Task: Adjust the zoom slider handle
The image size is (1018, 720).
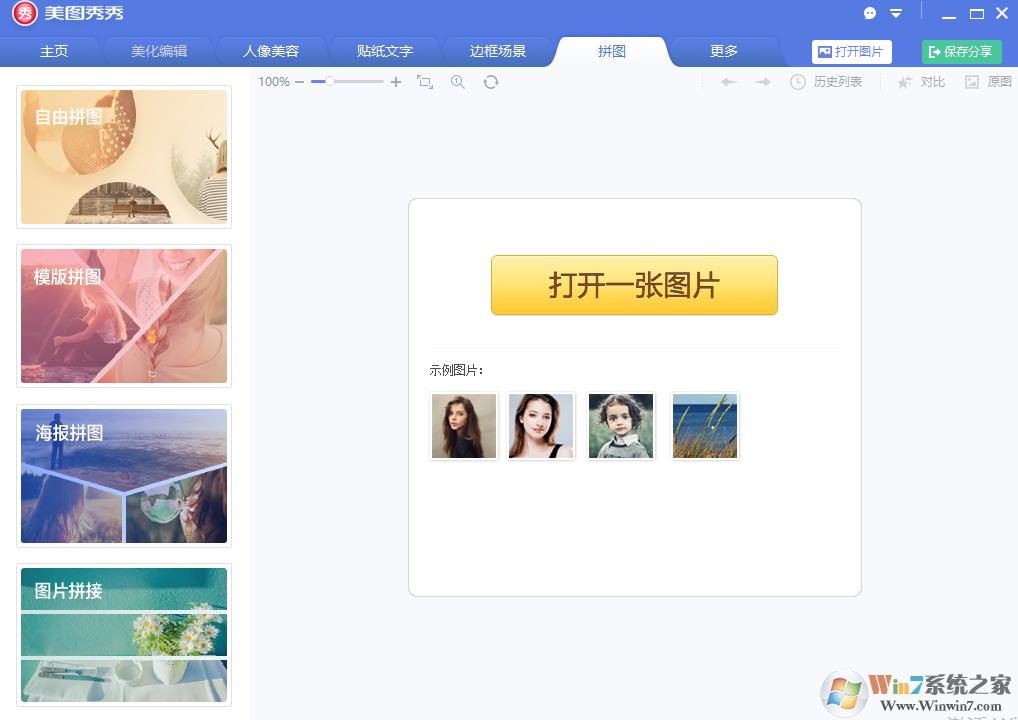Action: (330, 82)
